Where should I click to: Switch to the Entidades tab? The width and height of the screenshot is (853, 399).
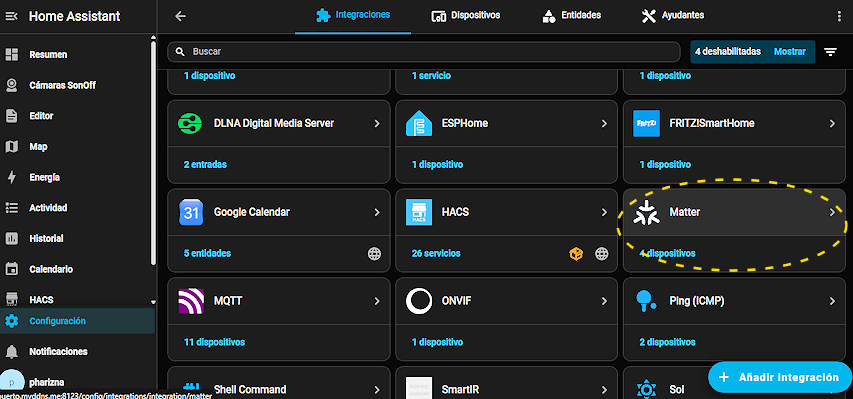(x=572, y=16)
